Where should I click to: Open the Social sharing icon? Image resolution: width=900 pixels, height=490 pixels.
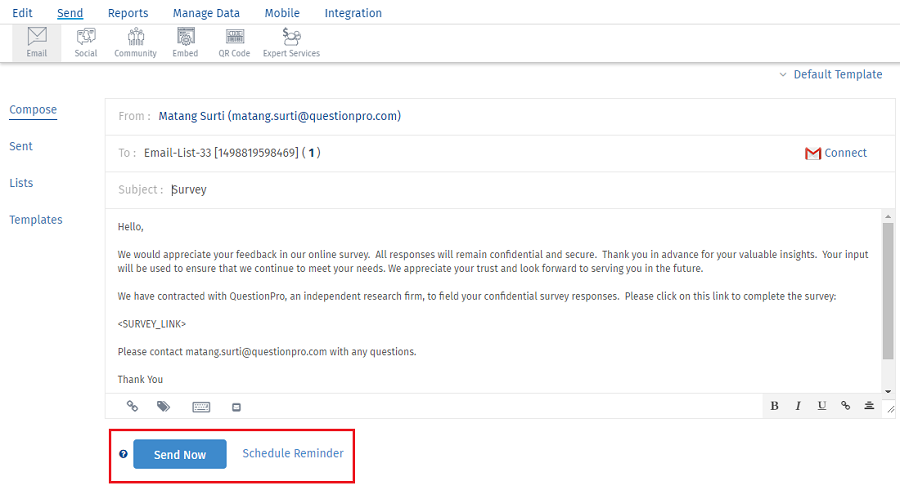point(86,42)
